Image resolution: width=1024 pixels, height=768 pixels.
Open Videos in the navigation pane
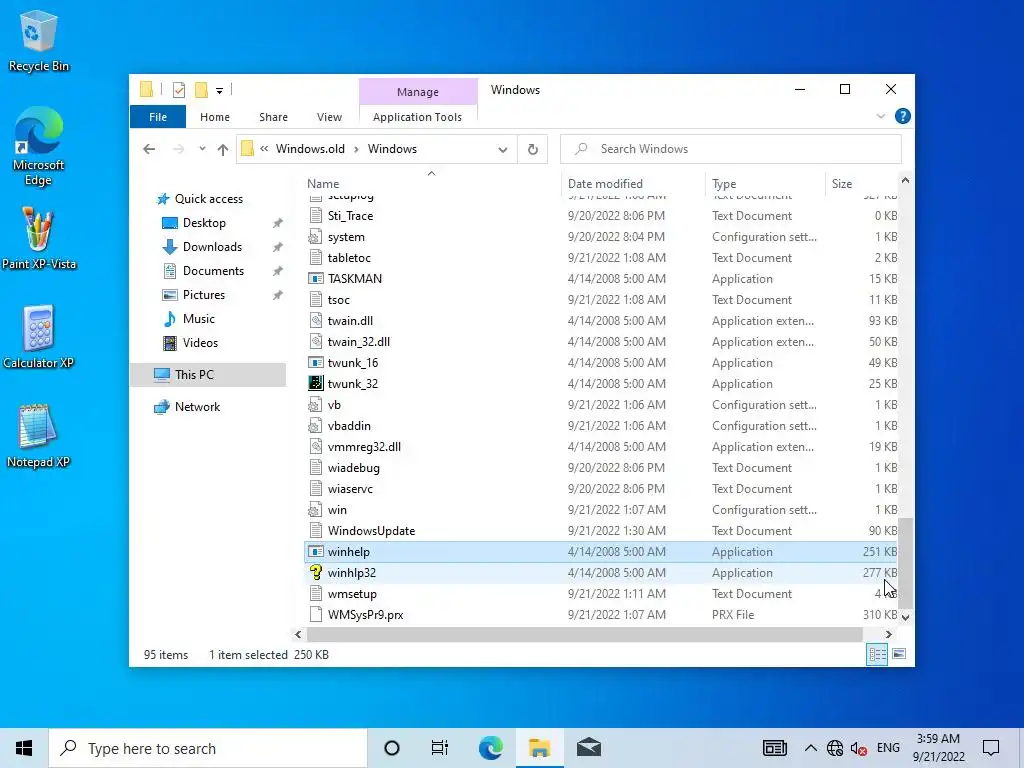pos(200,343)
